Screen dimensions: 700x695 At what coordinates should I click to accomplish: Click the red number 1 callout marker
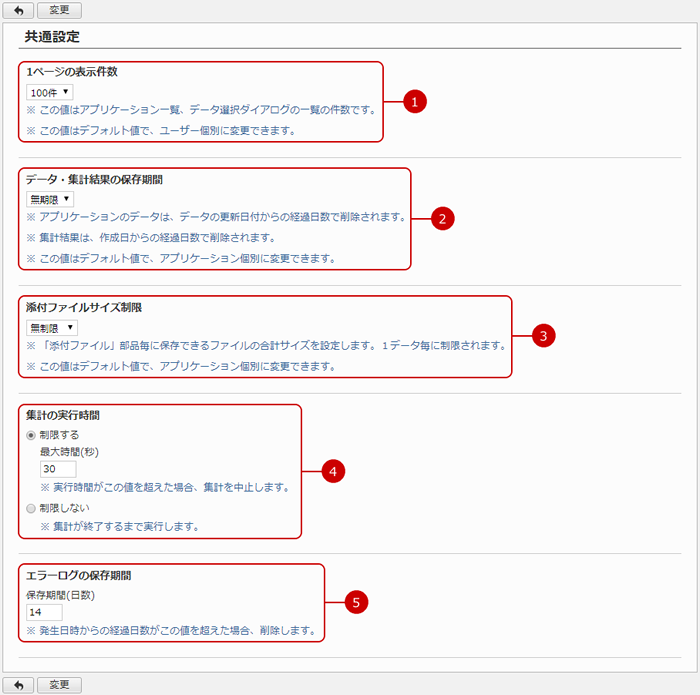tap(414, 102)
